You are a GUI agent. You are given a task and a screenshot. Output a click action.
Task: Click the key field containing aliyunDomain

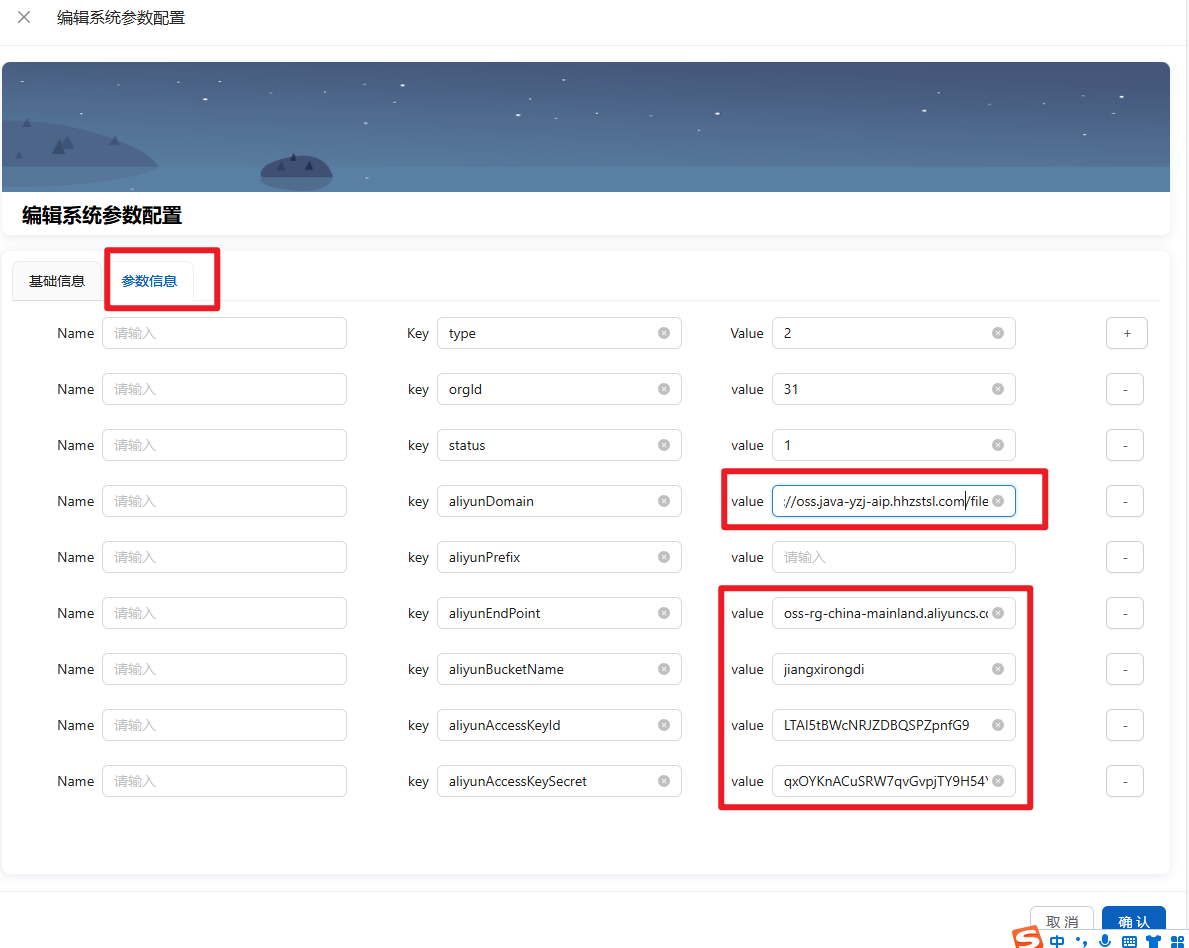(x=559, y=501)
